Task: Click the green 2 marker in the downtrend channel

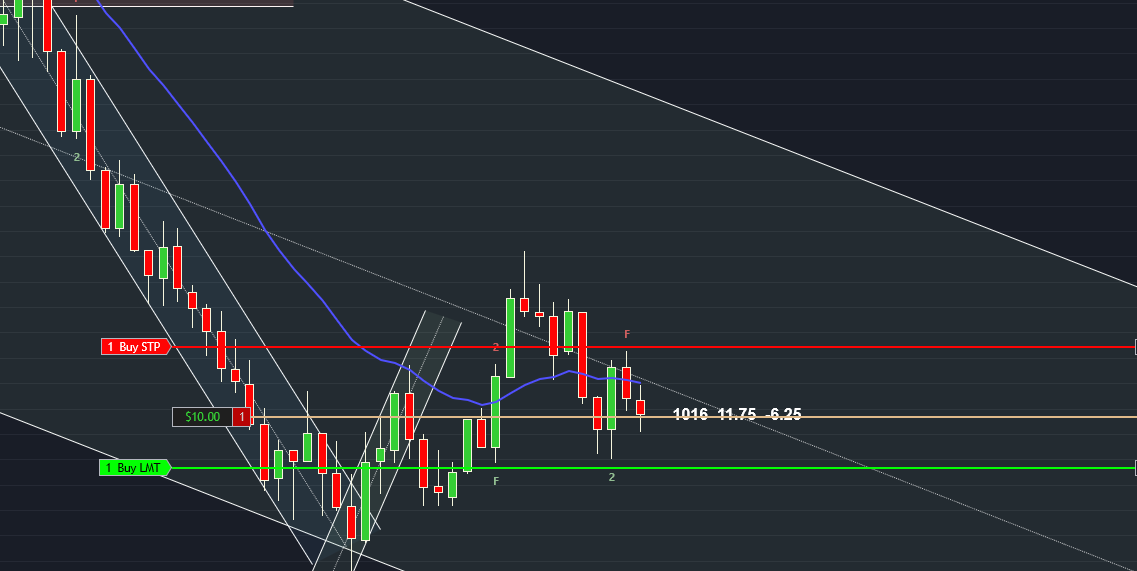Action: pyautogui.click(x=76, y=157)
